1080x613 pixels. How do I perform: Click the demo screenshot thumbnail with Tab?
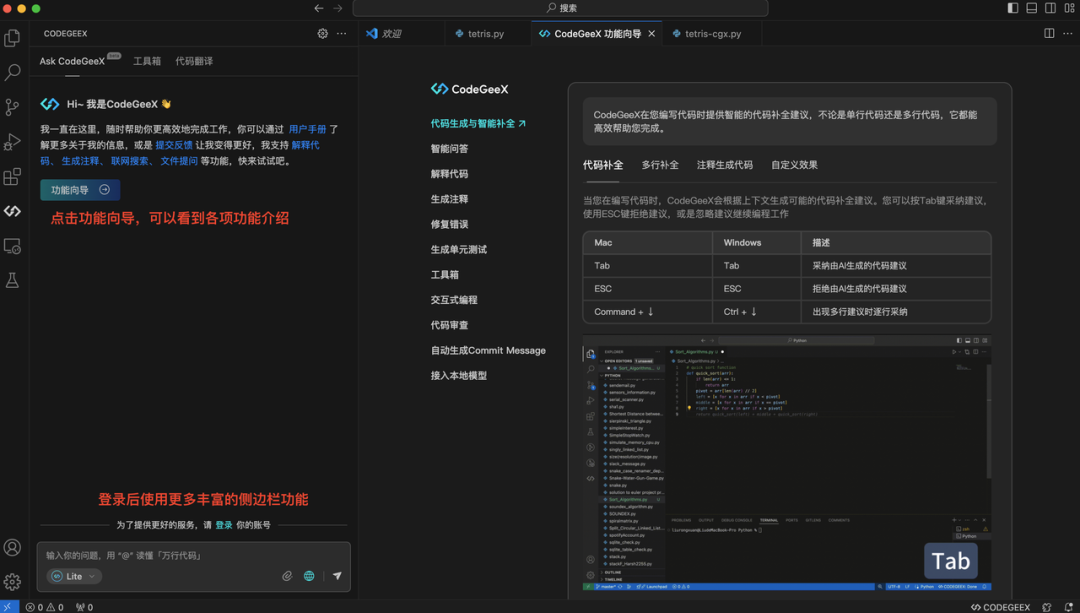point(787,463)
